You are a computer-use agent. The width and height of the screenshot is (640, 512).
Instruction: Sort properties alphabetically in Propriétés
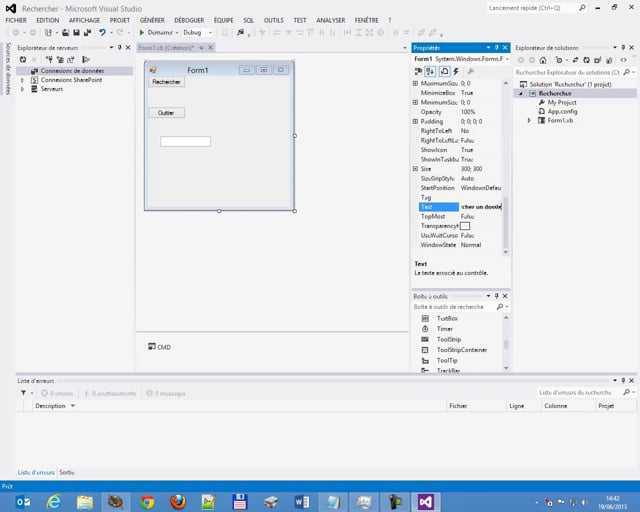click(430, 71)
